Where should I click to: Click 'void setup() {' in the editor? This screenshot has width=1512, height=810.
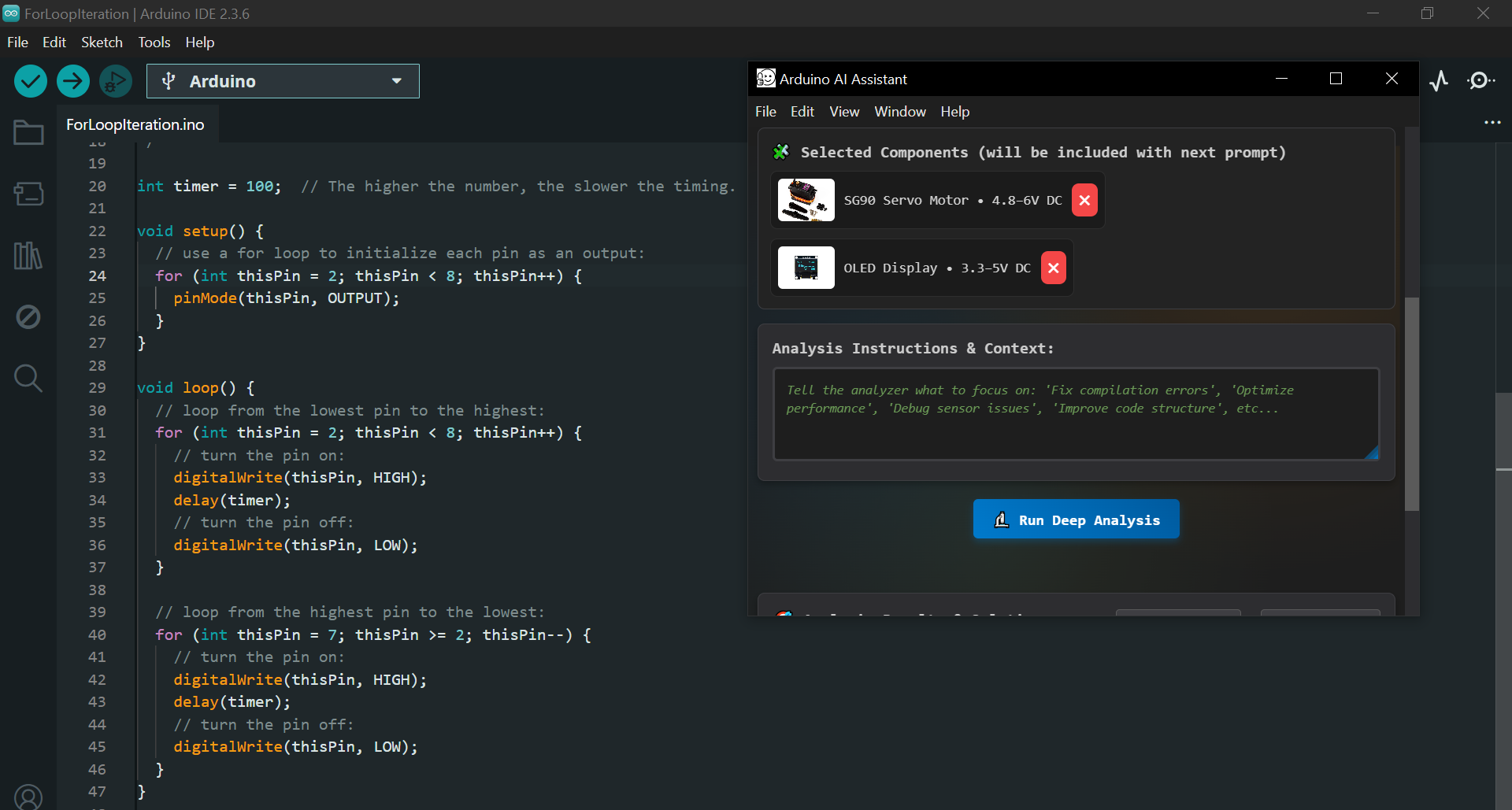click(x=200, y=231)
